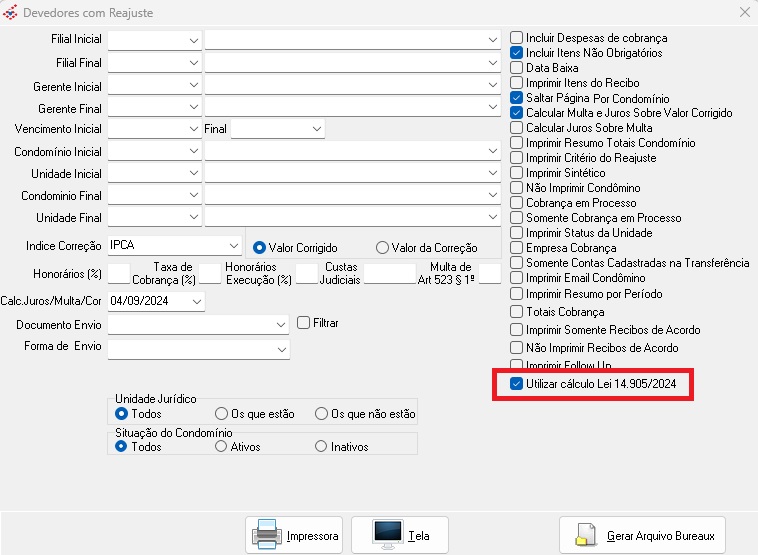This screenshot has width=758, height=555.
Task: Select Ativos condominium situation
Action: [222, 447]
